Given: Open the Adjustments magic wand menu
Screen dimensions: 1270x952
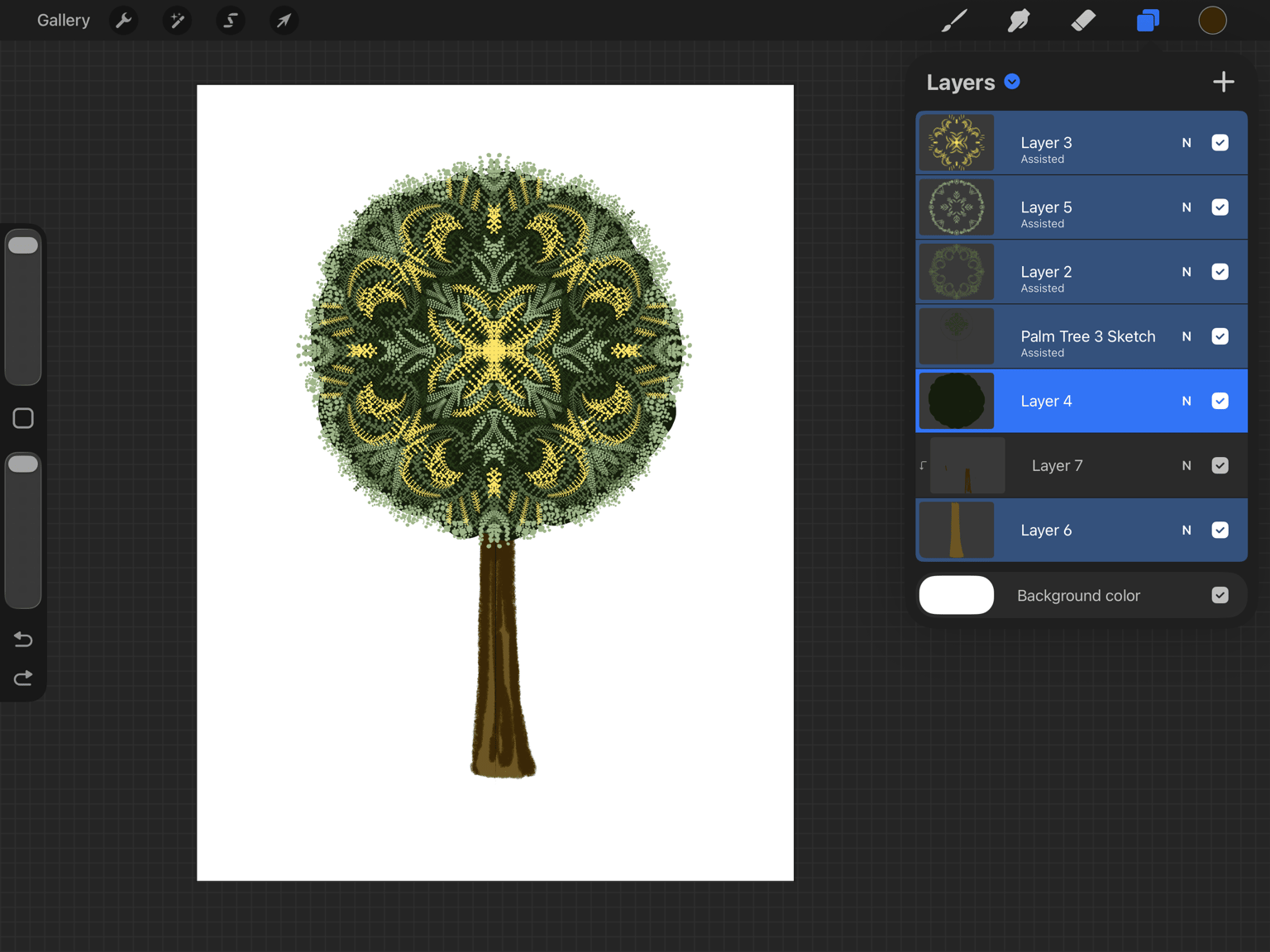Looking at the screenshot, I should tap(177, 21).
